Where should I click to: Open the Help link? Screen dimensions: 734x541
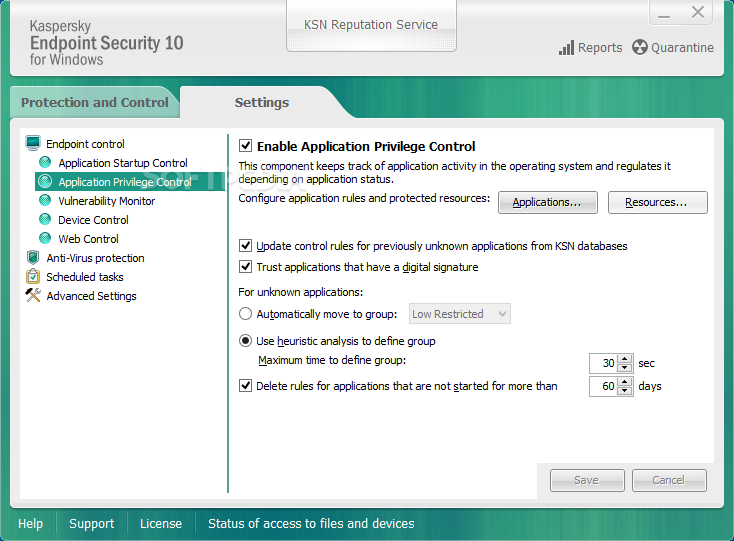click(30, 523)
